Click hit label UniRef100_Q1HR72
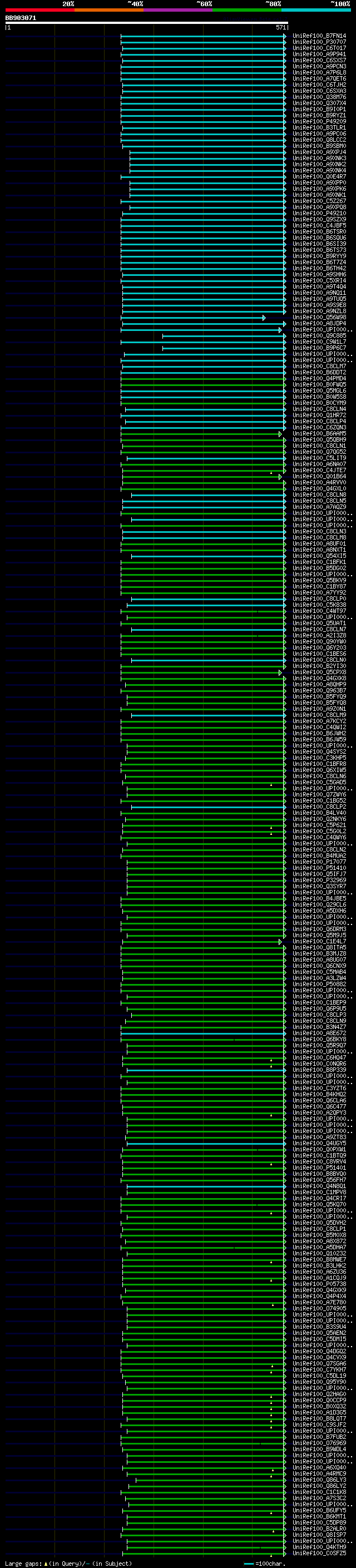This screenshot has width=356, height=1568. [319, 415]
